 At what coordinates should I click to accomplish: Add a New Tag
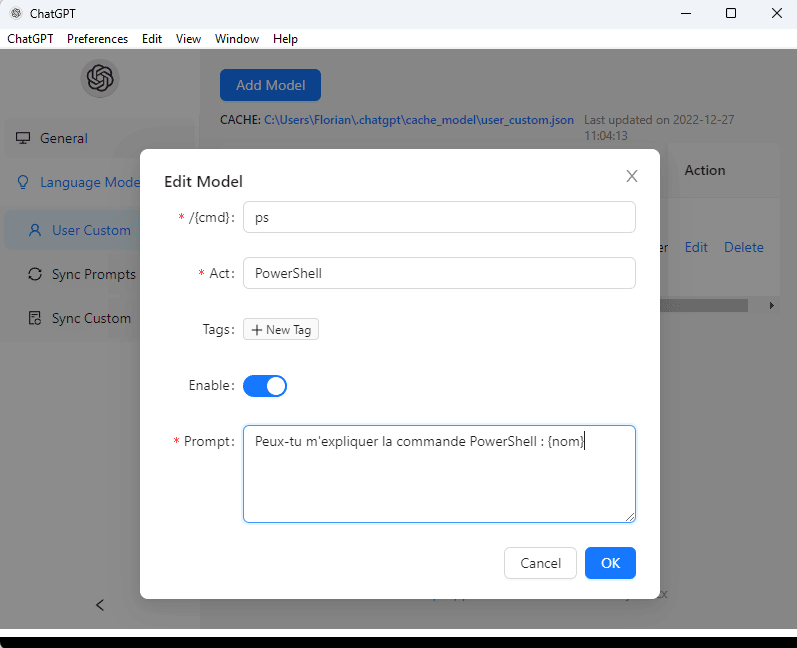(281, 329)
